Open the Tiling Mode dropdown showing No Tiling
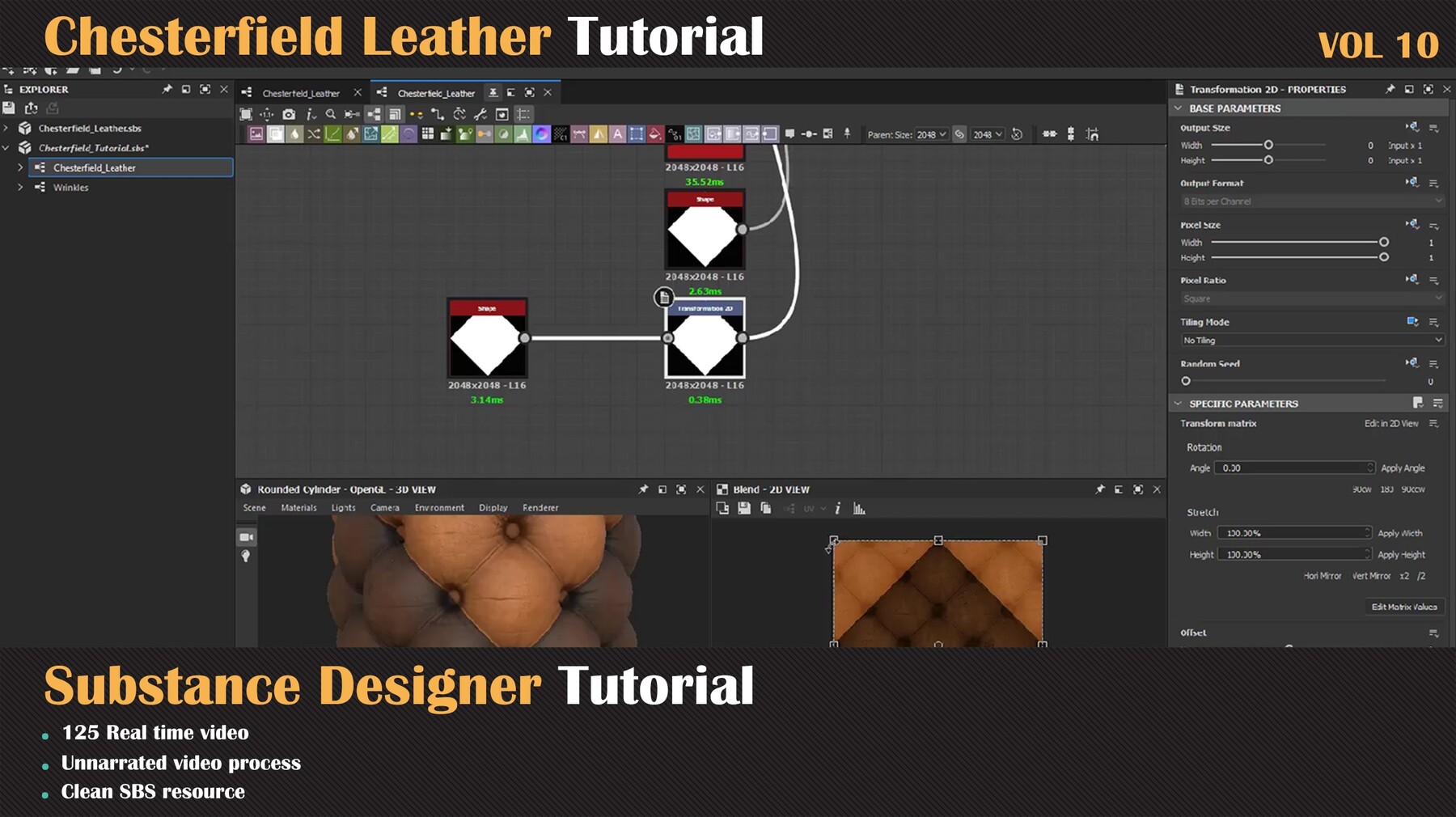 click(1309, 340)
